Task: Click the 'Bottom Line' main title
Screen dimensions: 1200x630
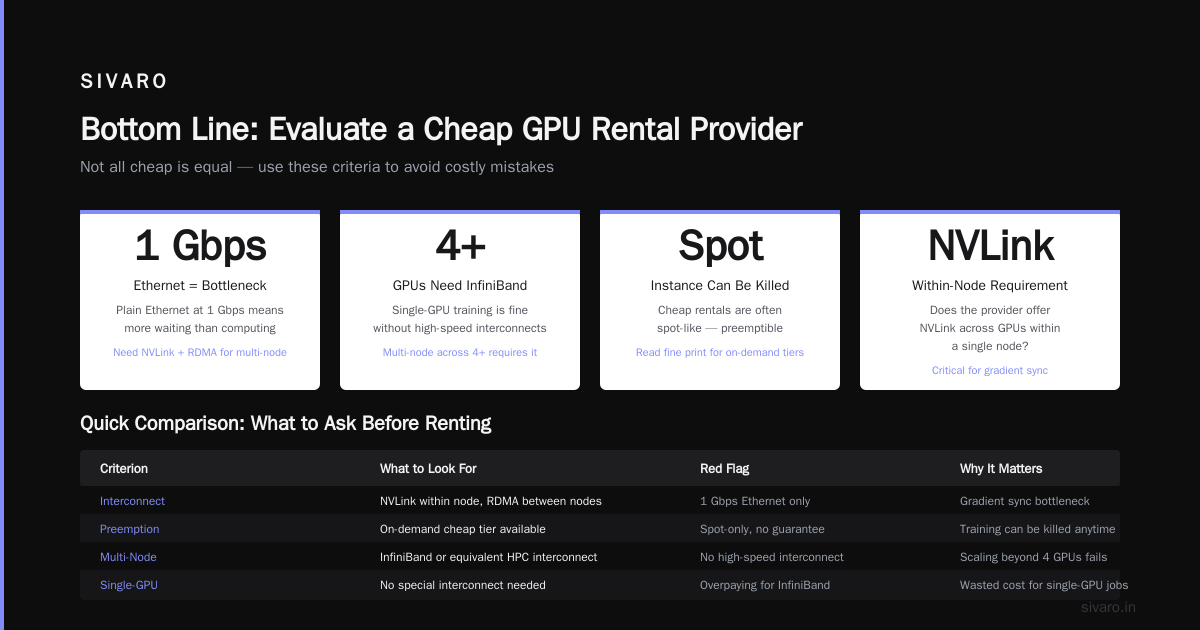Action: click(x=441, y=129)
